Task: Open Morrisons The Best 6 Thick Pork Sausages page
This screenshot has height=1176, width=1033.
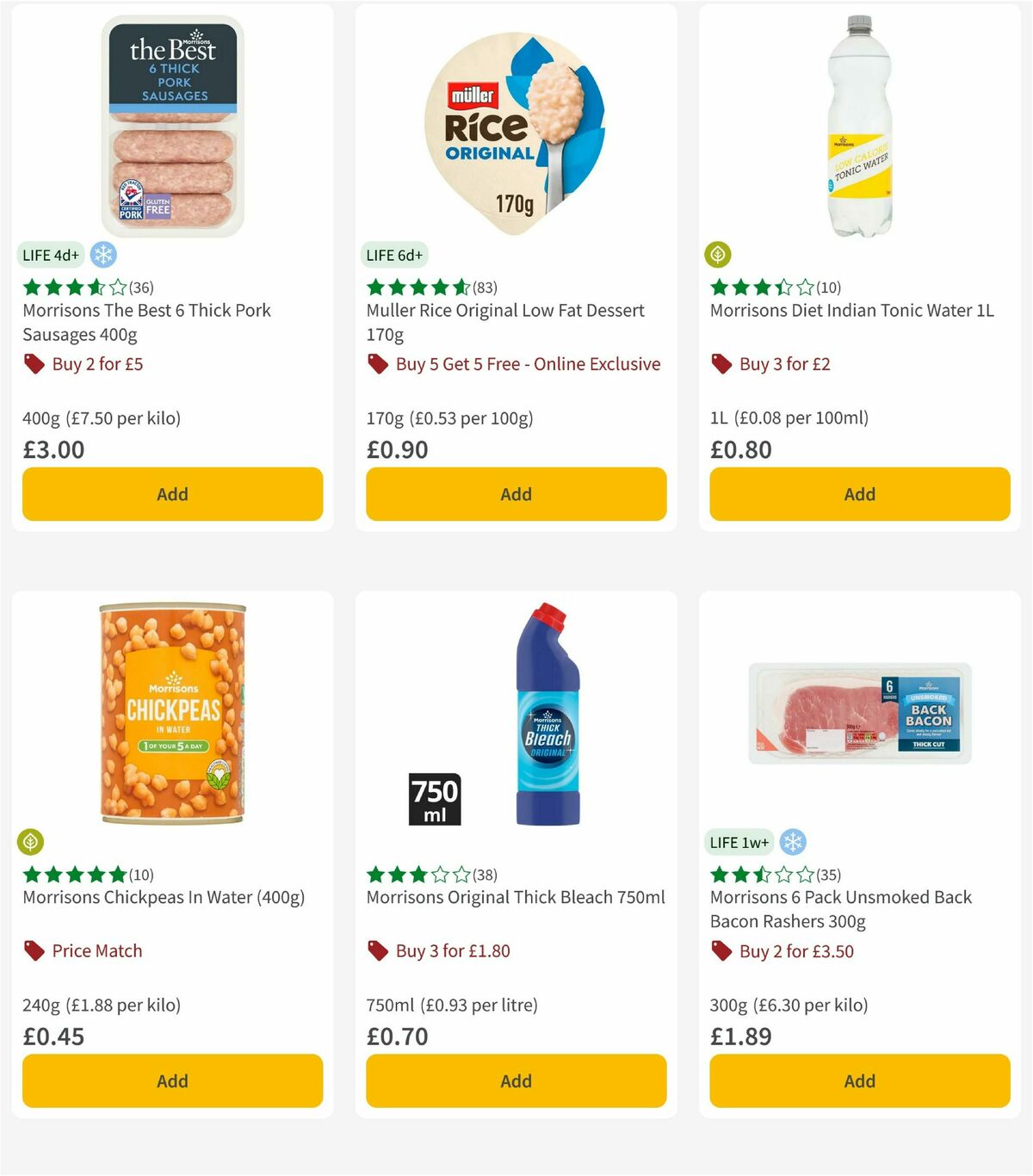Action: coord(145,322)
